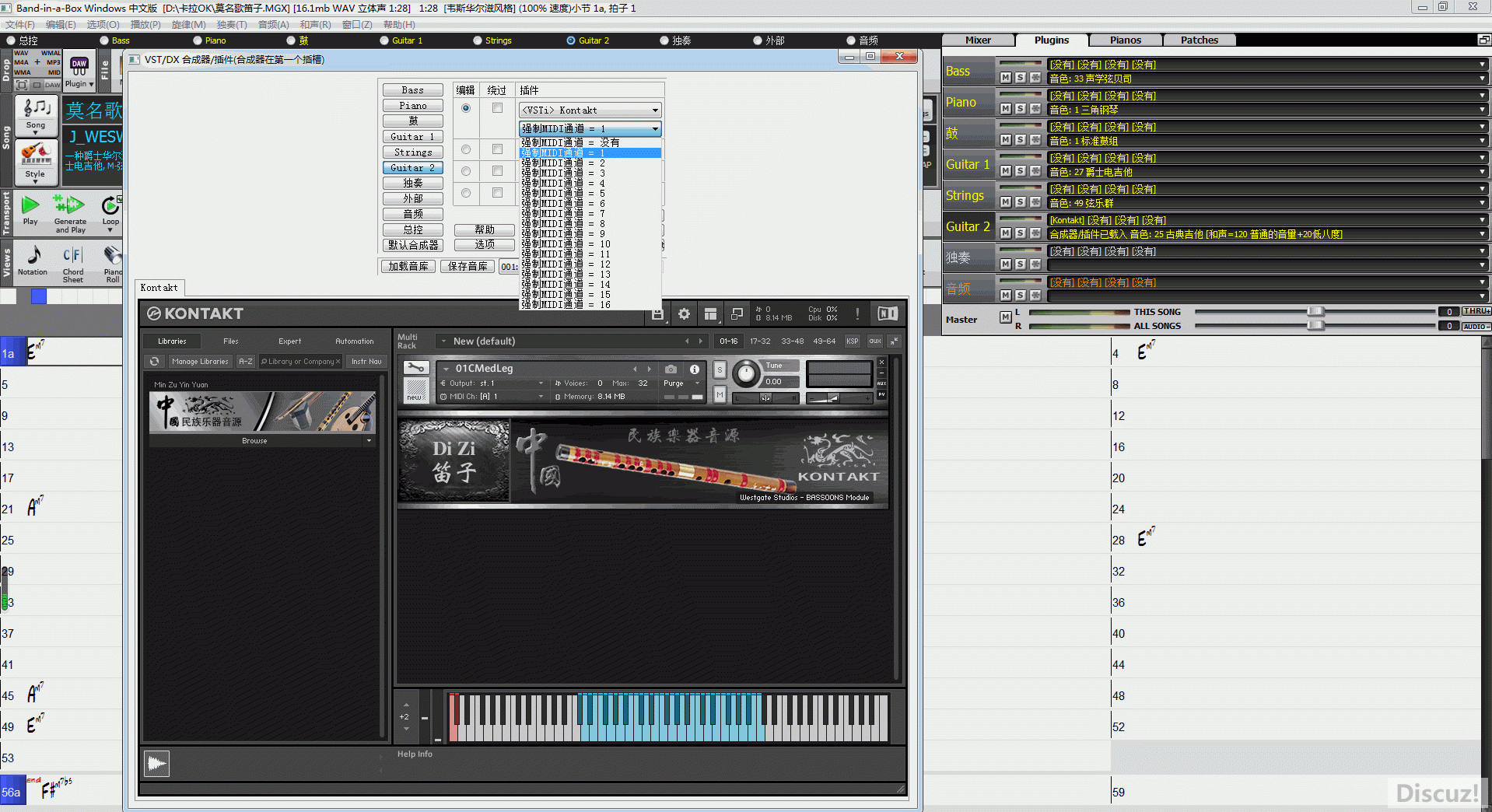
Task: Select the Strings track radio button
Action: pos(478,40)
